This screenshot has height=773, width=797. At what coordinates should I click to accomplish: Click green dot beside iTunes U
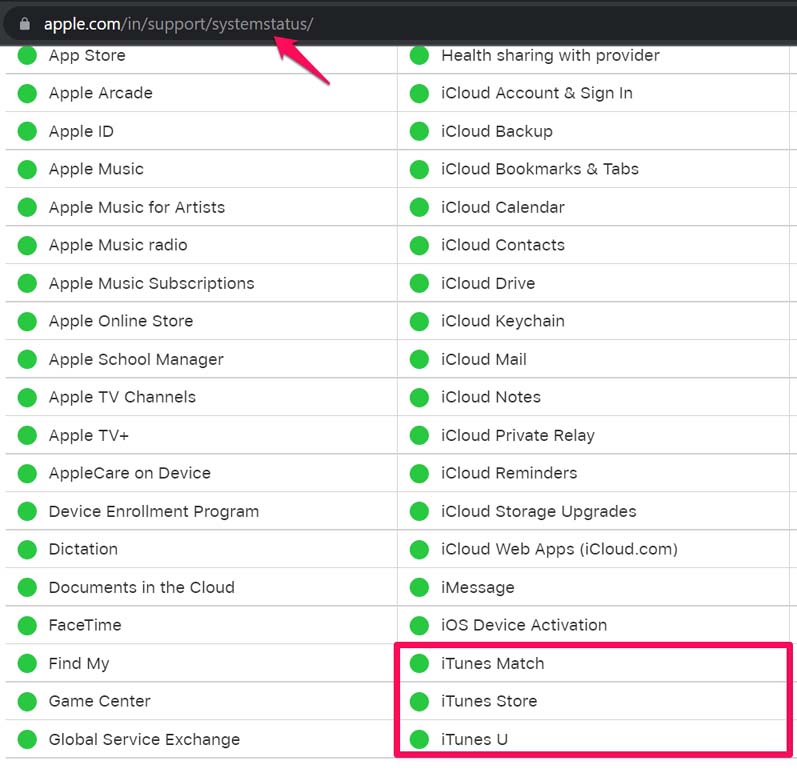click(419, 739)
